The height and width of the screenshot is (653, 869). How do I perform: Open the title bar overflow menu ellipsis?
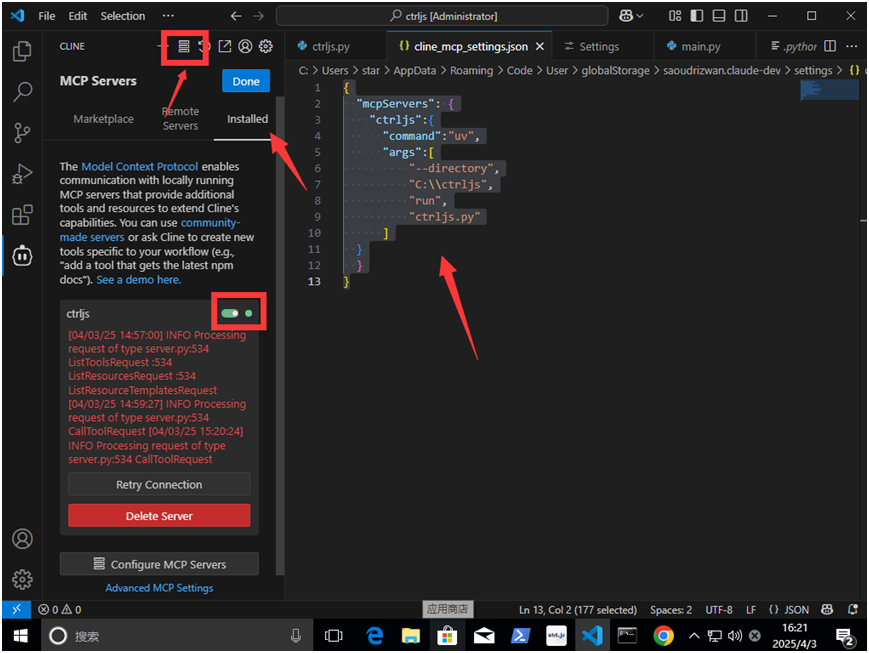[168, 16]
